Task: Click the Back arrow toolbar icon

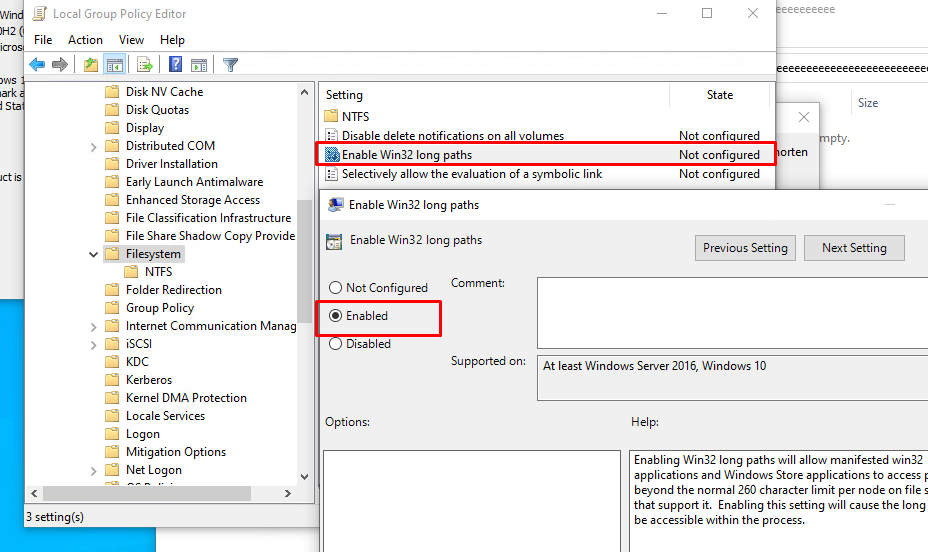Action: [37, 65]
